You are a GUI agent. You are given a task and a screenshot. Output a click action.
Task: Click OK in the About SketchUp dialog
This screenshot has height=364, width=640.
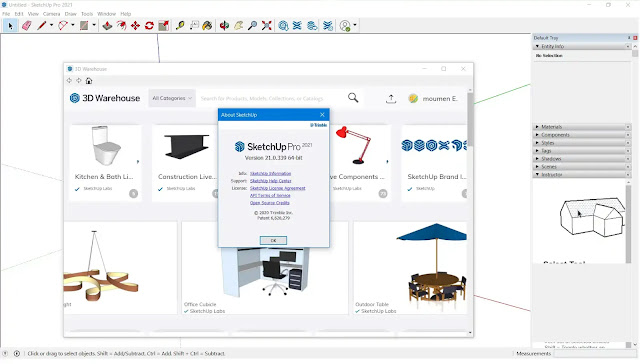pyautogui.click(x=273, y=240)
